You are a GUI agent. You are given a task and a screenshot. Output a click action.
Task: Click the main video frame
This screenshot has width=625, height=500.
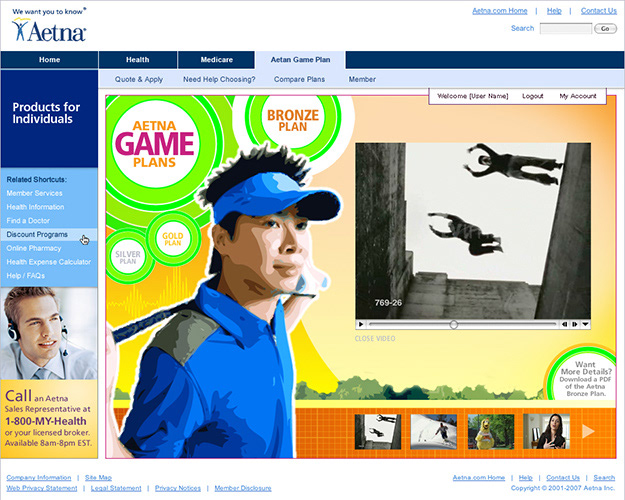click(473, 231)
